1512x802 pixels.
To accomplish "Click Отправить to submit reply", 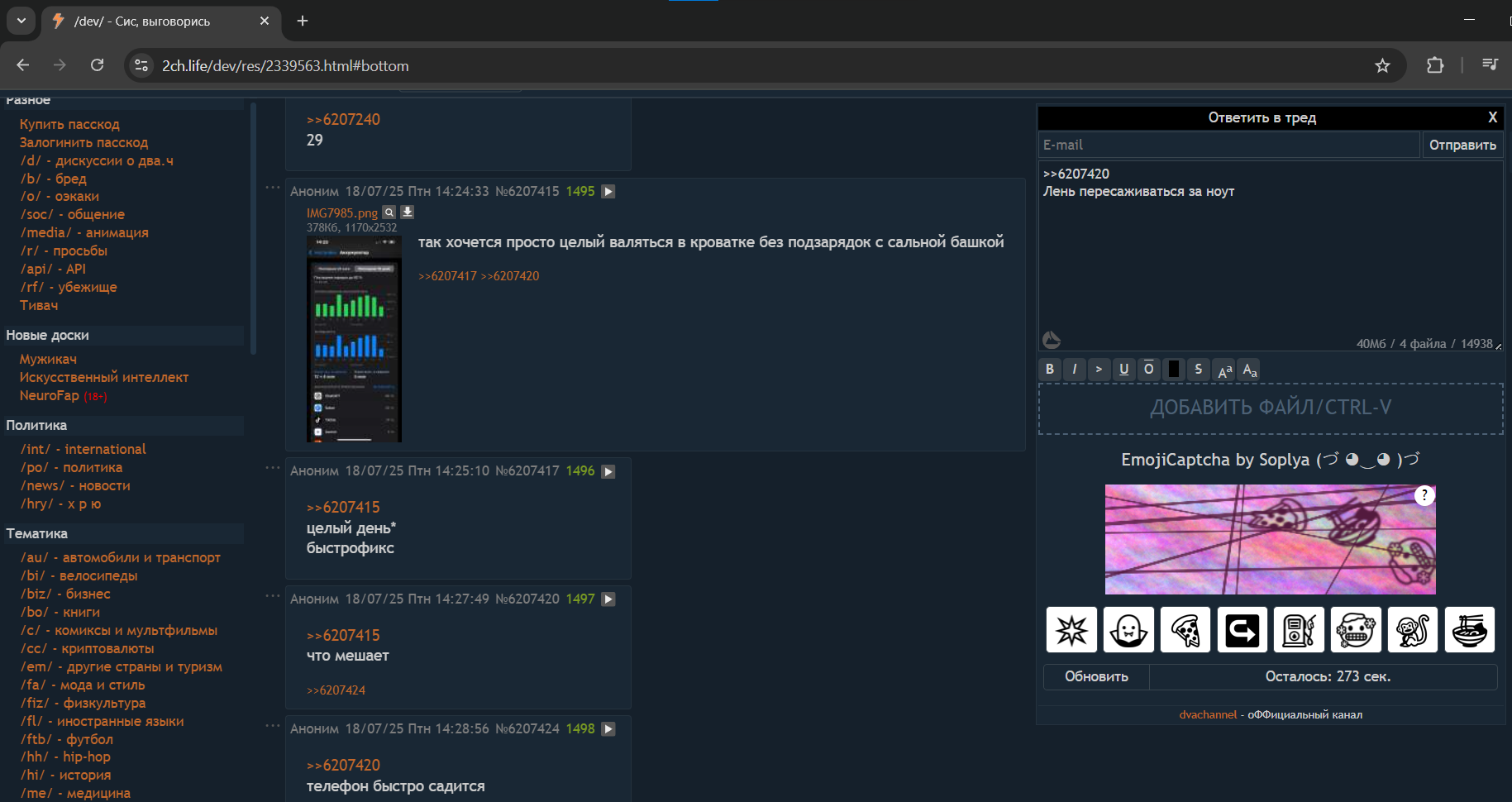I will pos(1462,145).
